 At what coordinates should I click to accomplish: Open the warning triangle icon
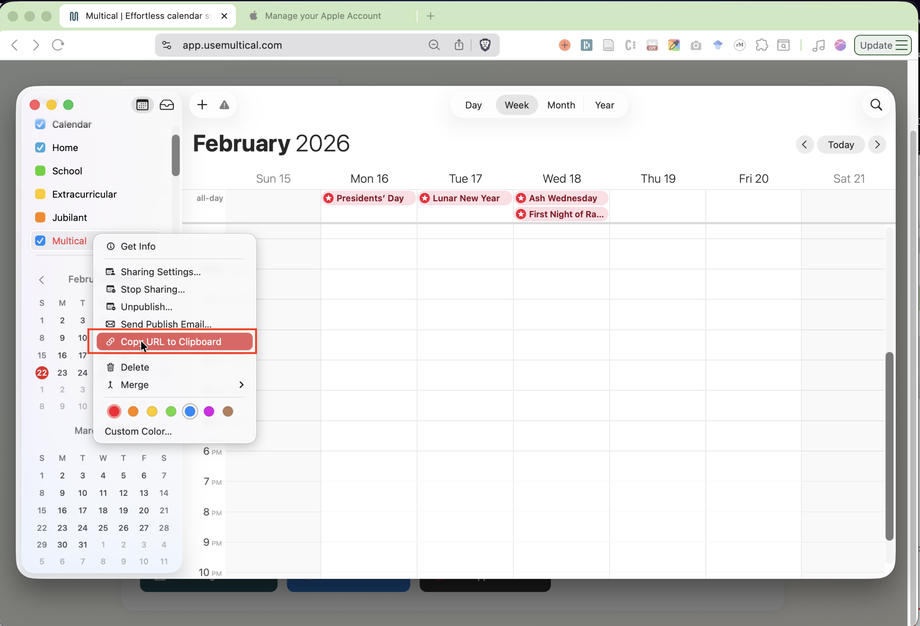point(224,104)
